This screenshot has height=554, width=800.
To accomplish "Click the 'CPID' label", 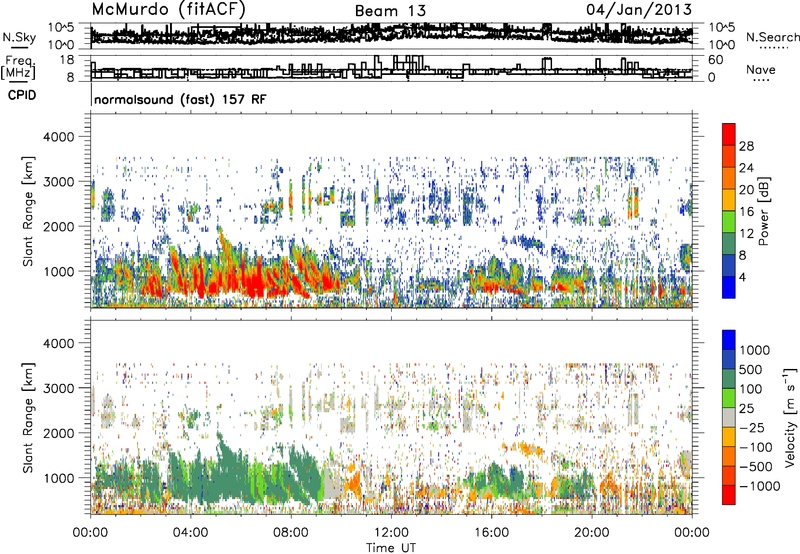I will coord(22,95).
